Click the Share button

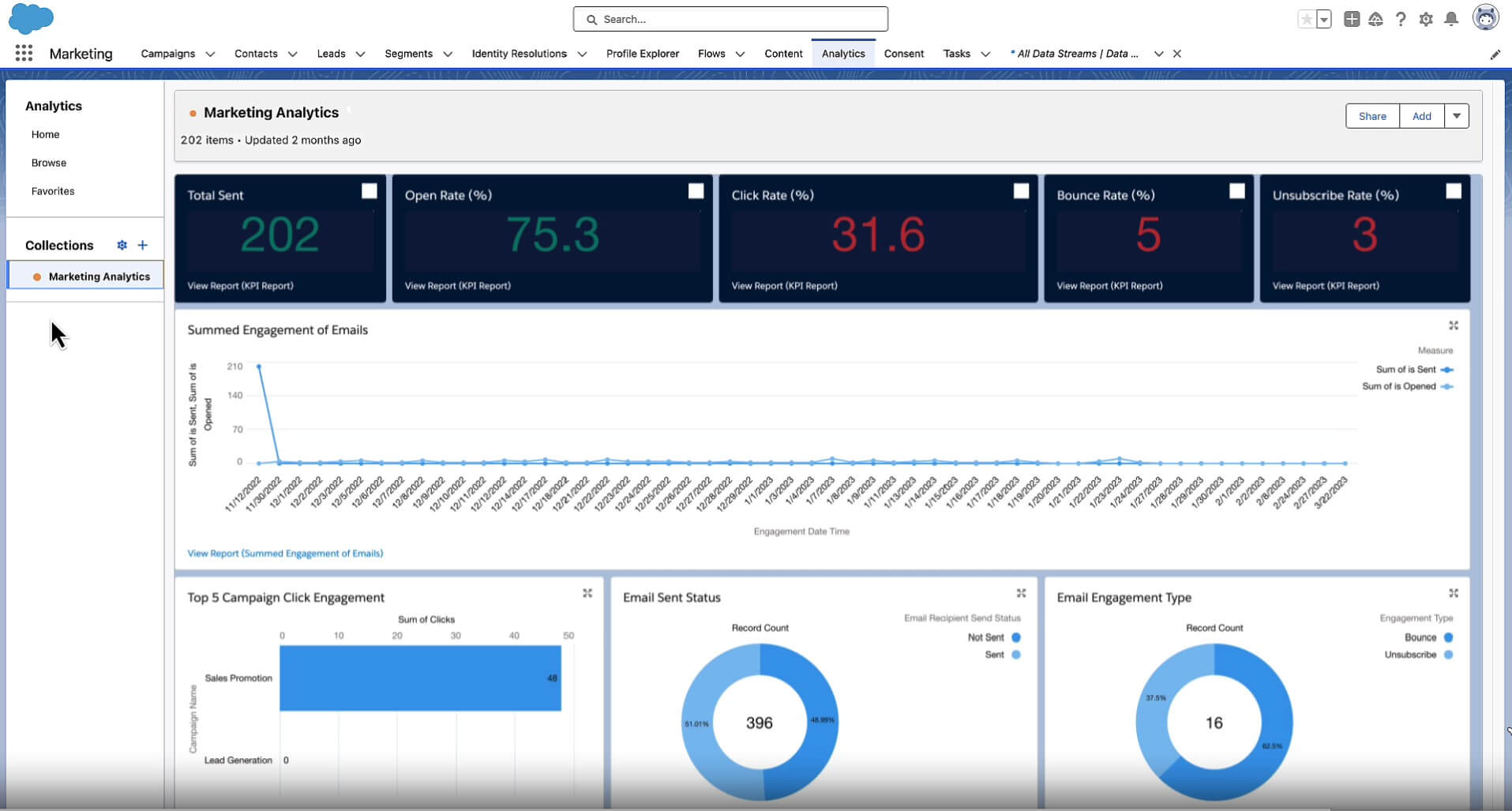pyautogui.click(x=1372, y=116)
